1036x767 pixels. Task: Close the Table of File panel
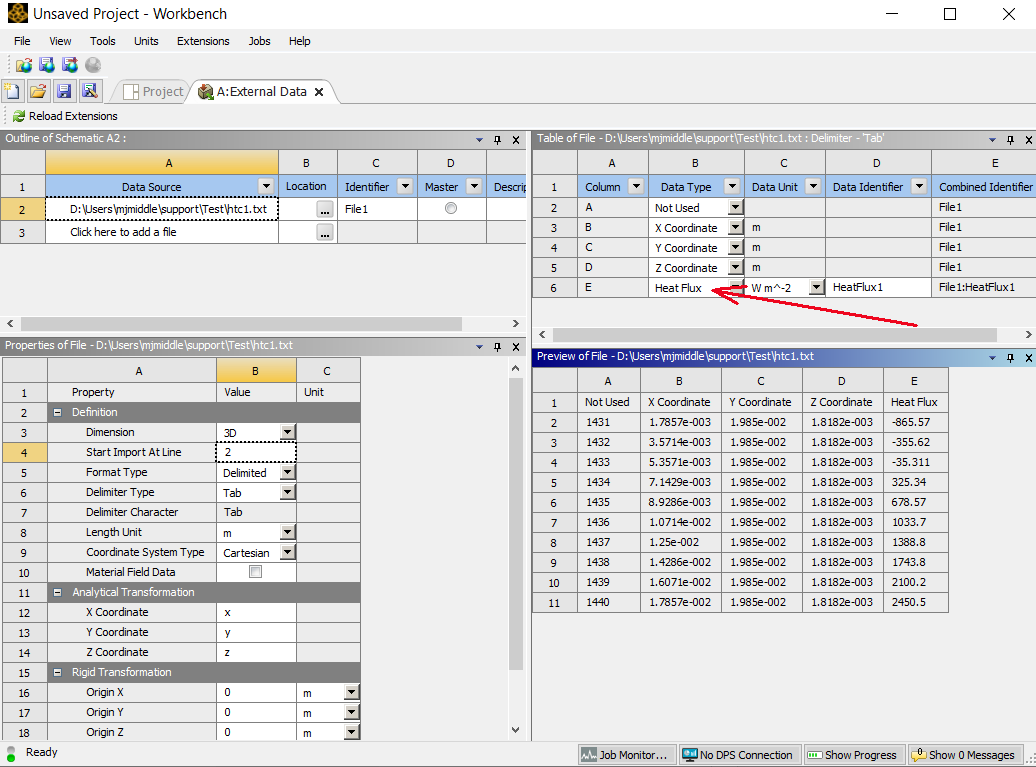(1029, 139)
